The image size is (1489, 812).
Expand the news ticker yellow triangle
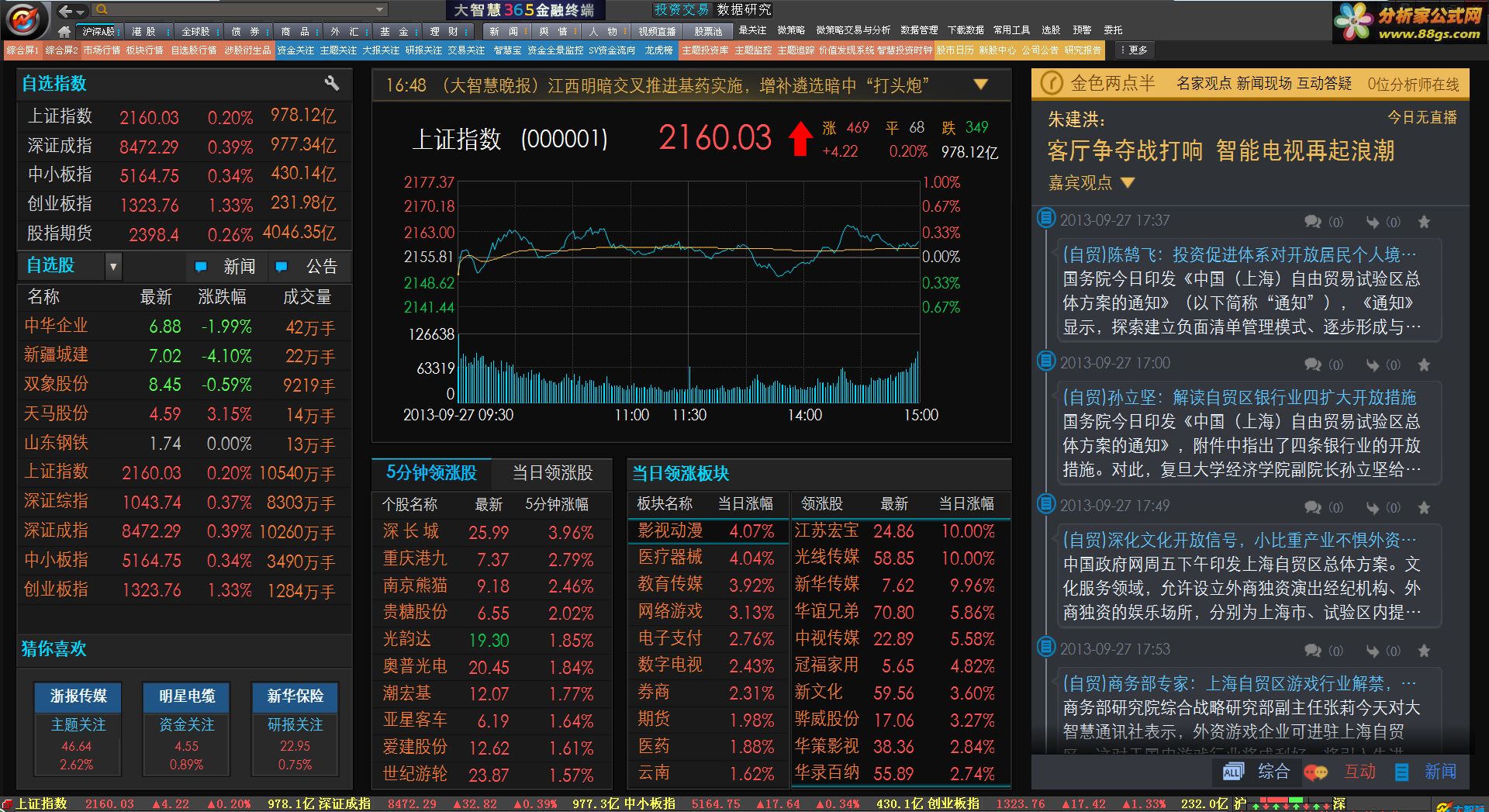click(x=981, y=85)
